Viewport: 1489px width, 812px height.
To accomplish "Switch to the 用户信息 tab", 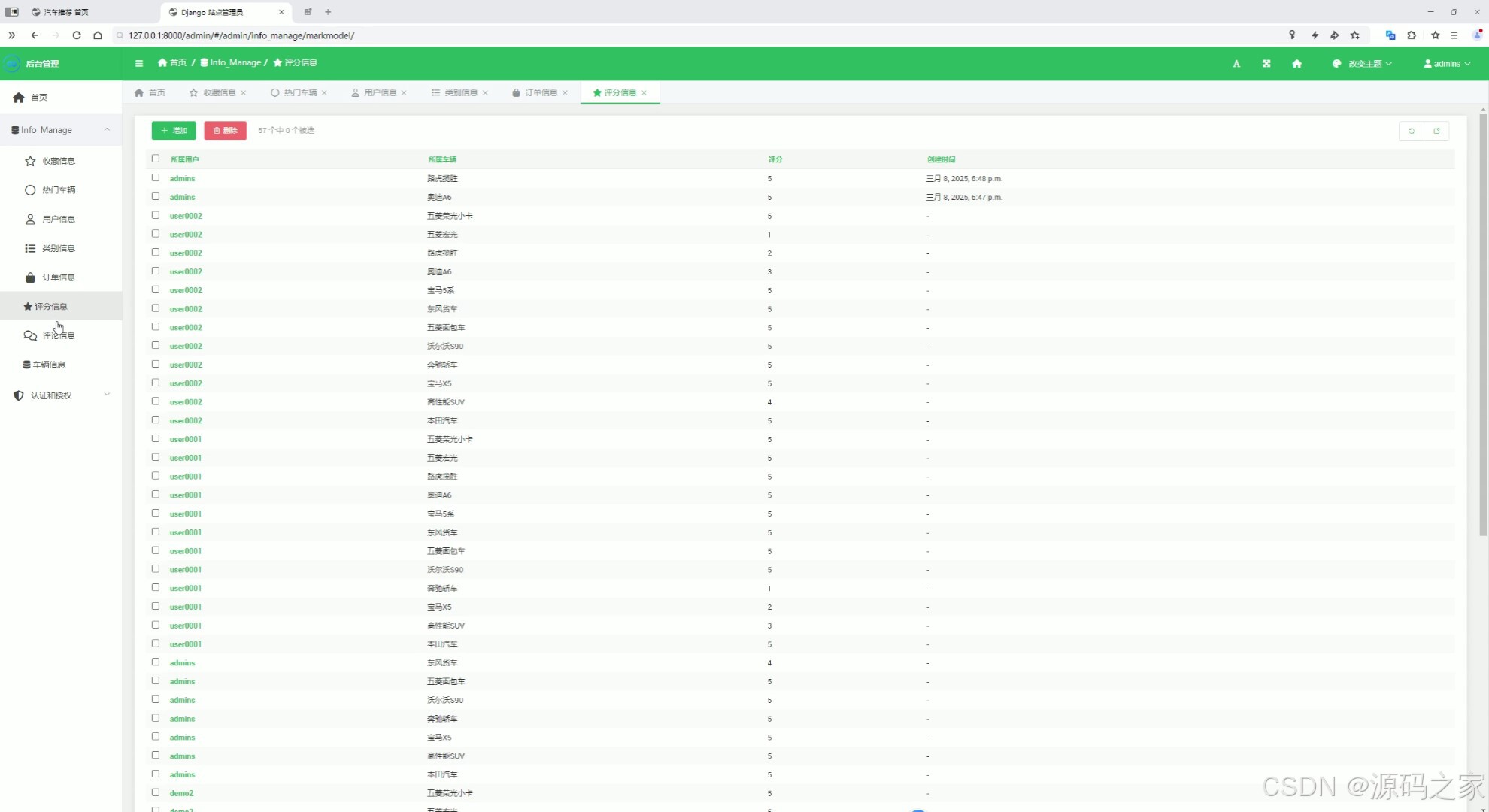I will (x=379, y=92).
